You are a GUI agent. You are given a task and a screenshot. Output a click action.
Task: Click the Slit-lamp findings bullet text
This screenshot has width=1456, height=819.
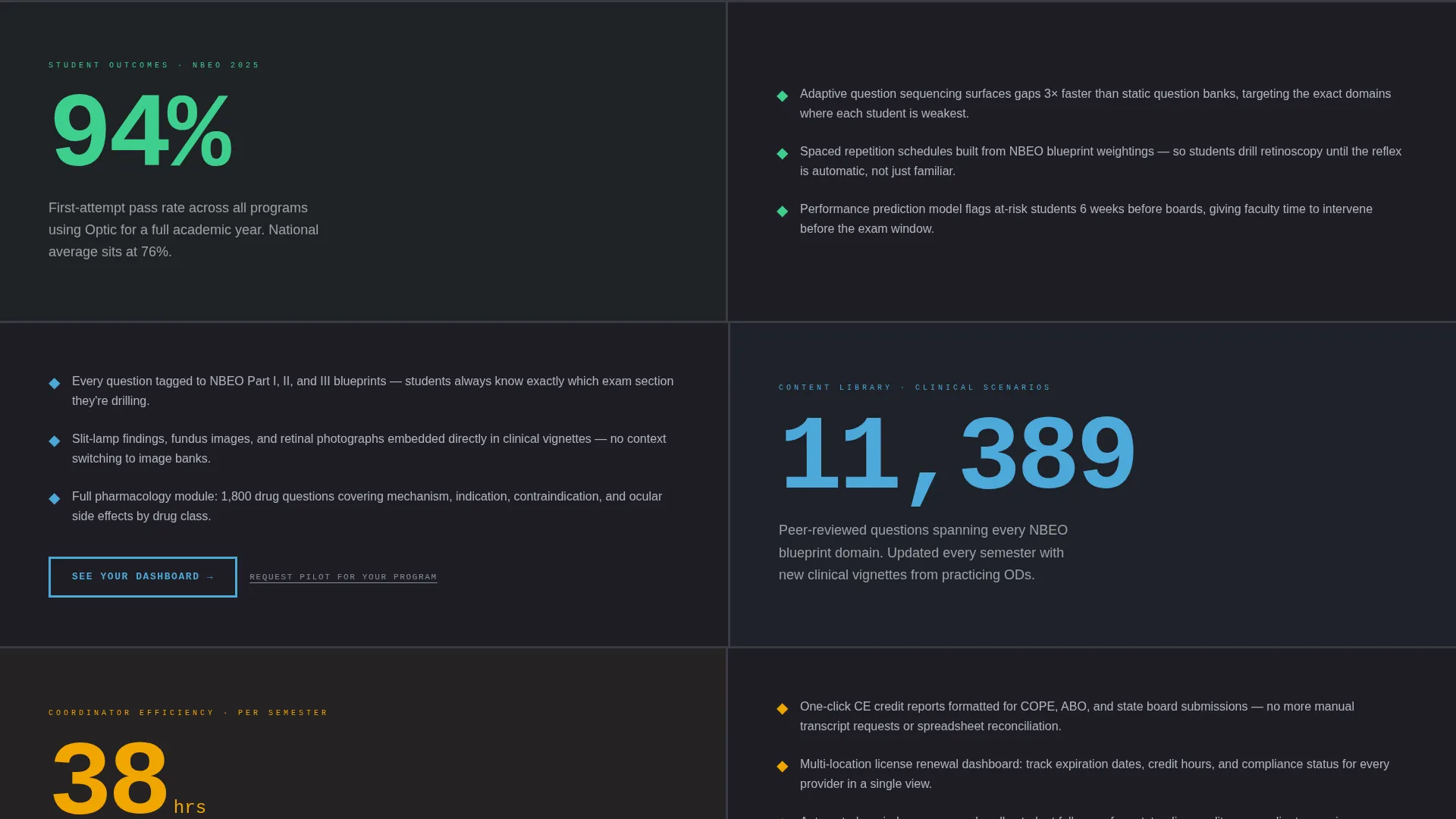[x=369, y=449]
